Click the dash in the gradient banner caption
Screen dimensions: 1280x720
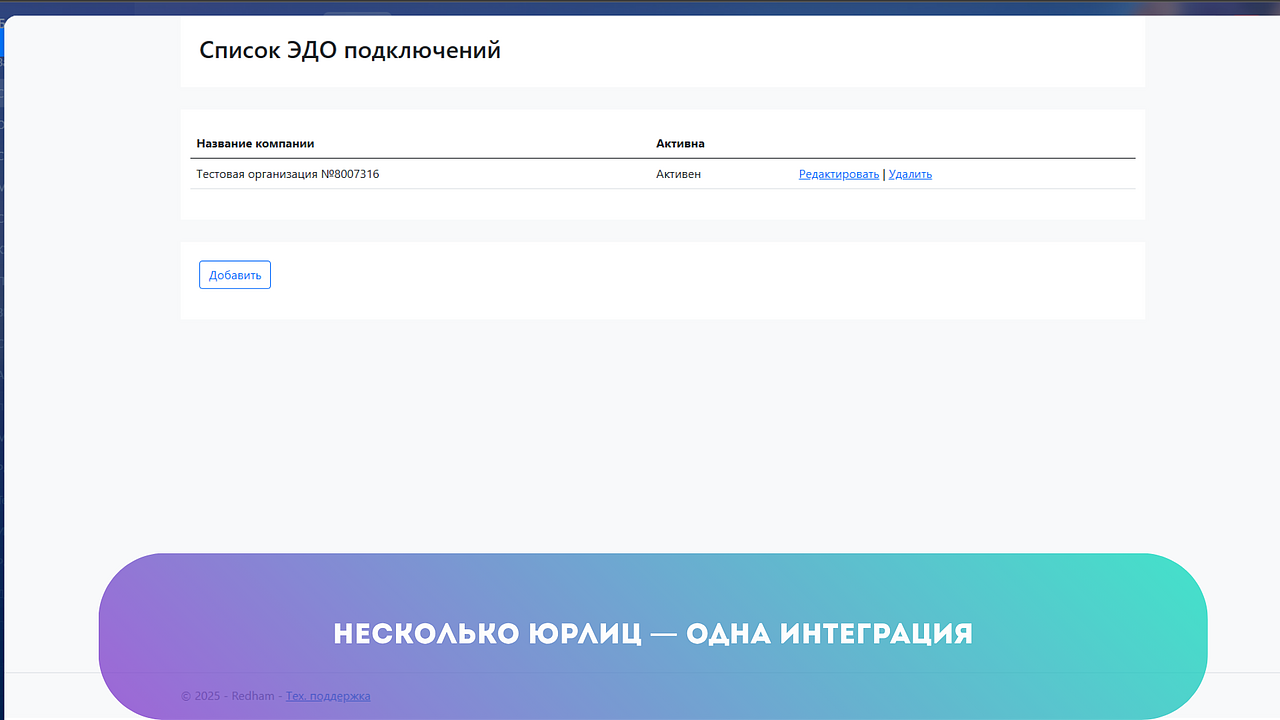(x=664, y=634)
